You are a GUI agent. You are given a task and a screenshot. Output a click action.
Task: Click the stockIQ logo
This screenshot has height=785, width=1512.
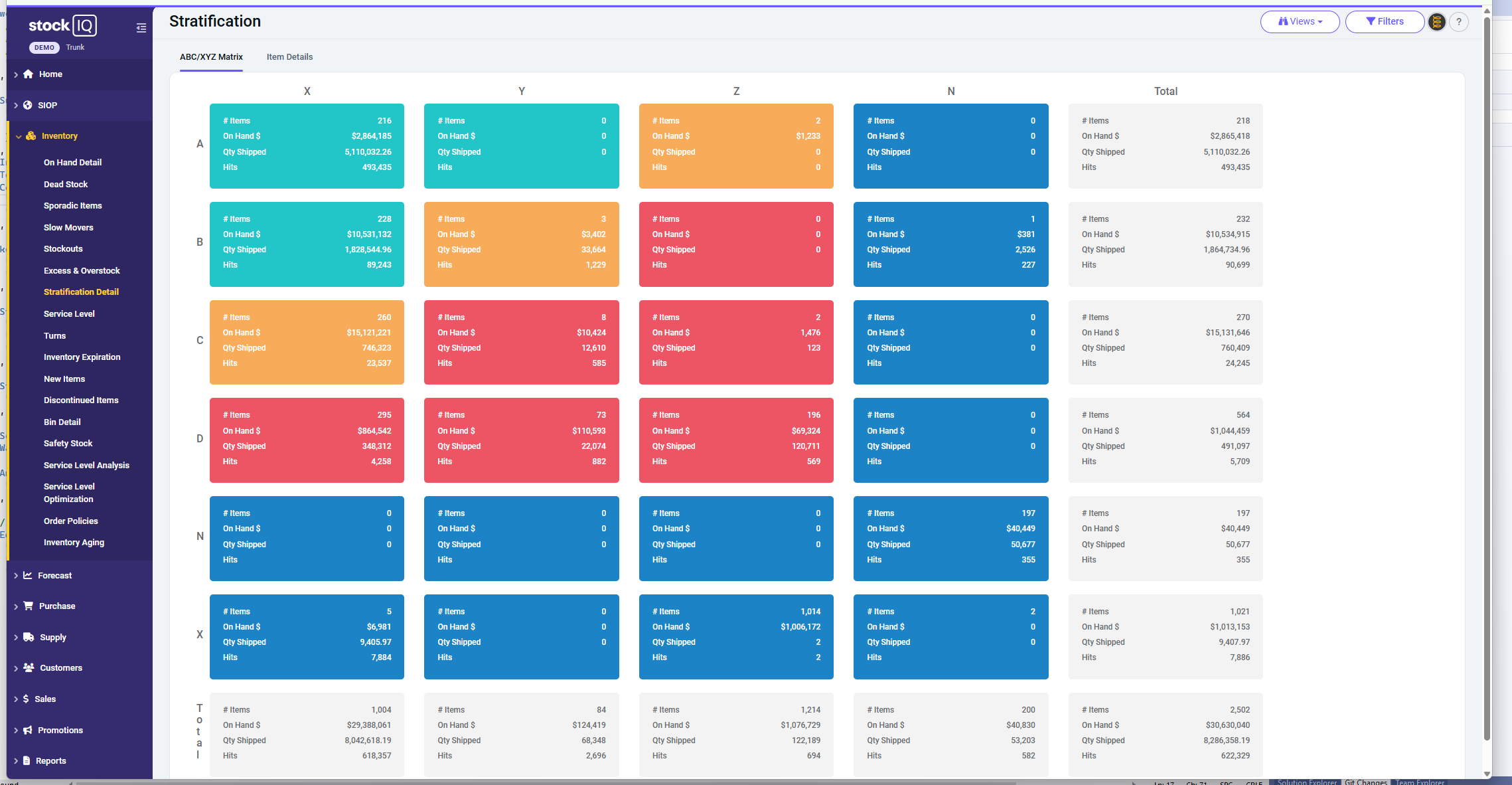pyautogui.click(x=62, y=25)
